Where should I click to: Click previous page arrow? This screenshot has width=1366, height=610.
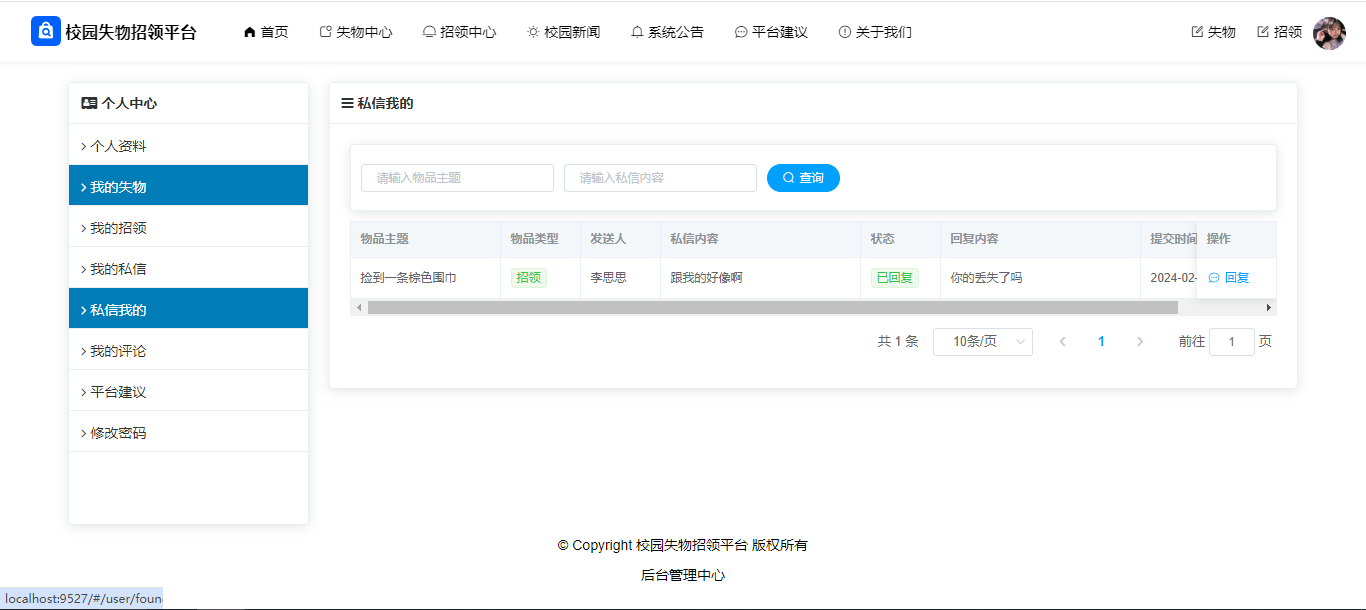click(1062, 342)
